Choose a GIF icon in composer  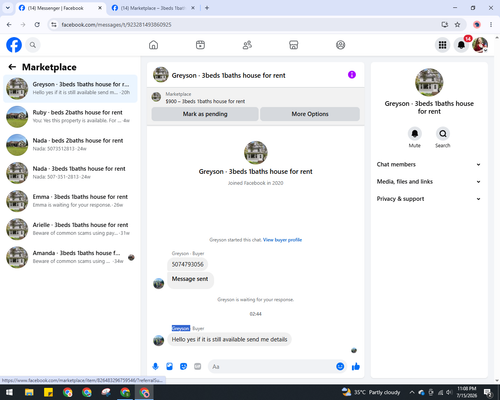pyautogui.click(x=198, y=367)
